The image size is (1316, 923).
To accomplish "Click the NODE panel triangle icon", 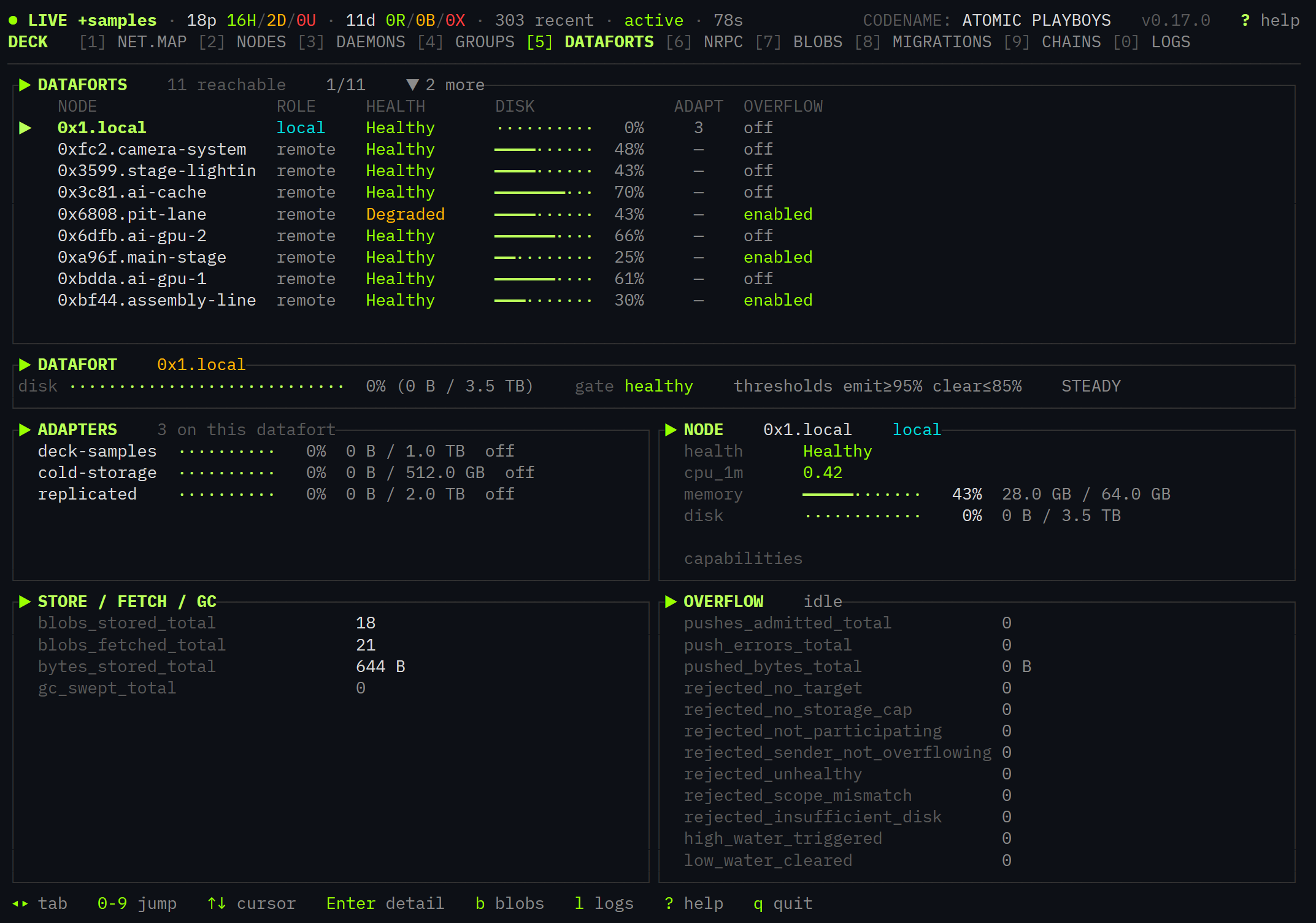I will (x=671, y=430).
